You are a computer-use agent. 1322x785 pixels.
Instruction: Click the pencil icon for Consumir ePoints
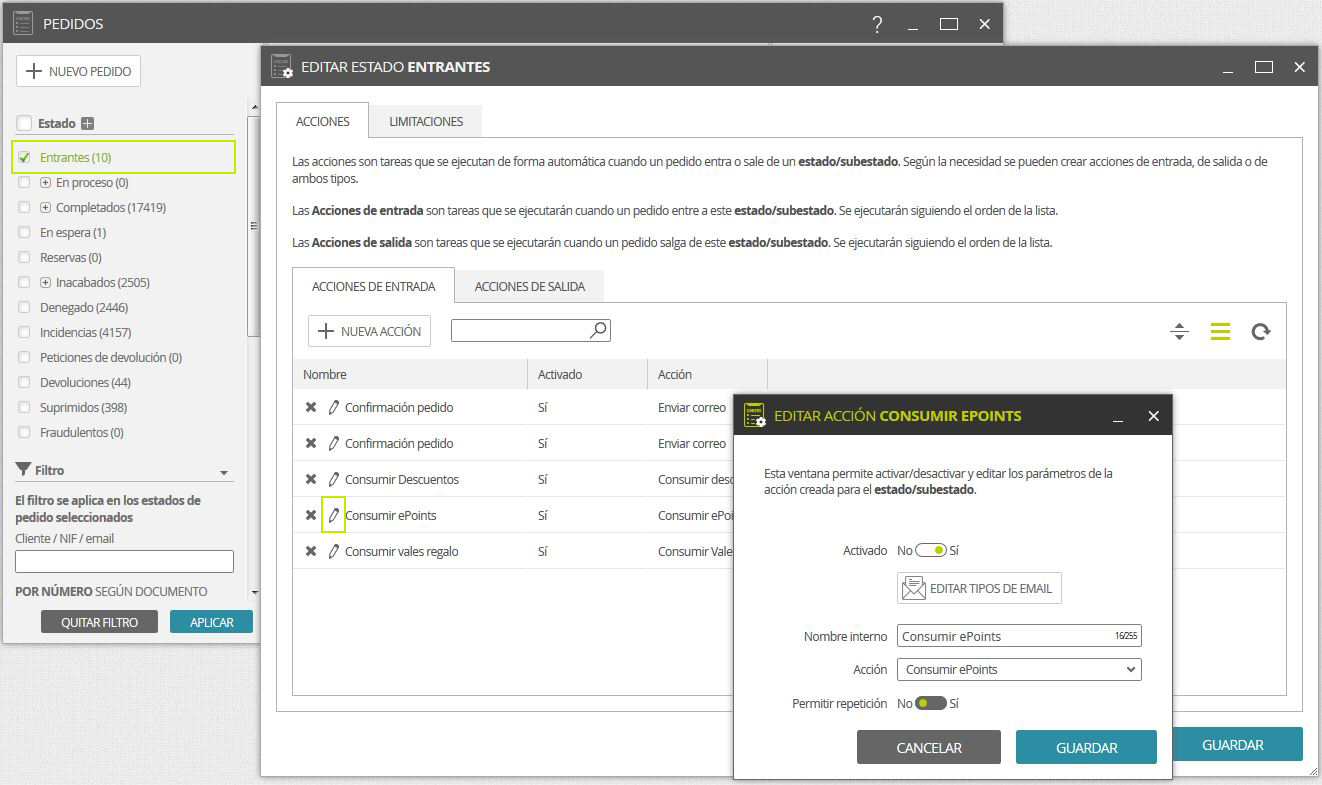click(x=334, y=516)
